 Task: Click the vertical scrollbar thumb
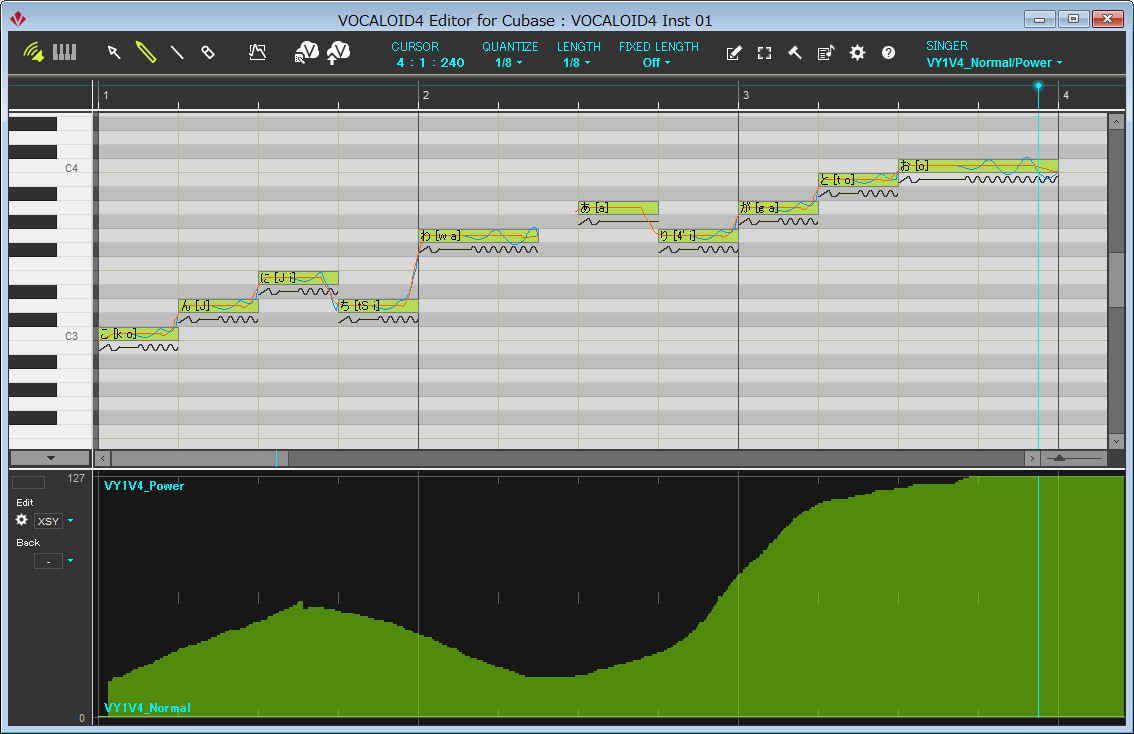click(1116, 280)
